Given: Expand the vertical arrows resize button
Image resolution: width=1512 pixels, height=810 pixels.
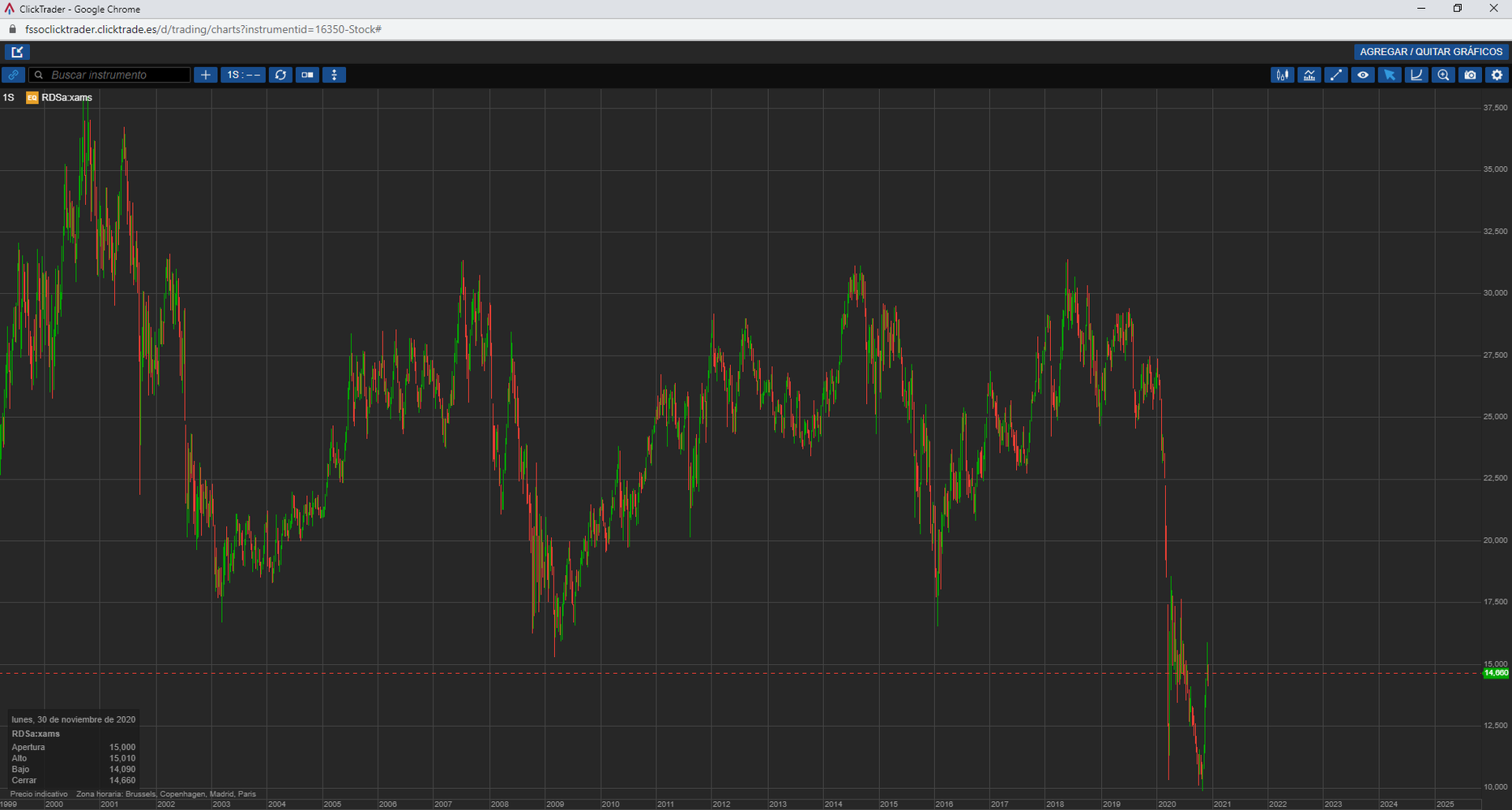Looking at the screenshot, I should [x=334, y=75].
